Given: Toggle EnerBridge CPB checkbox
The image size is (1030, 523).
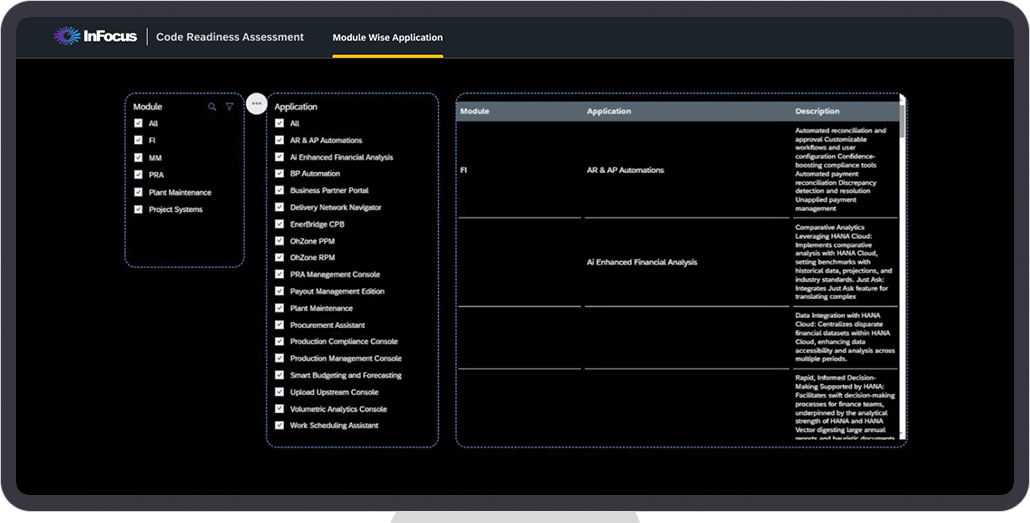Looking at the screenshot, I should pos(279,224).
